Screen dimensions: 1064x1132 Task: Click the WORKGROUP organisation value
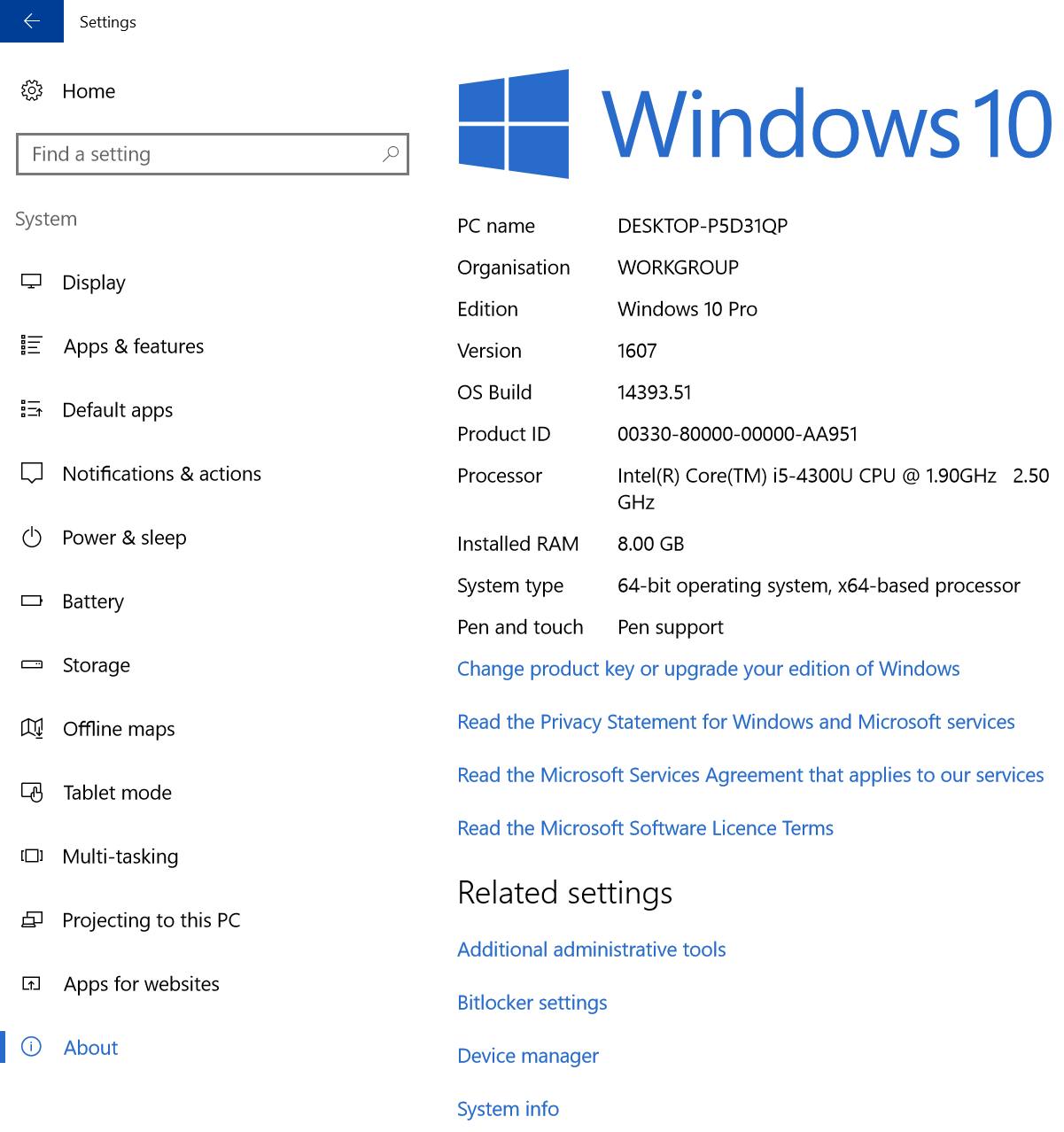678,267
